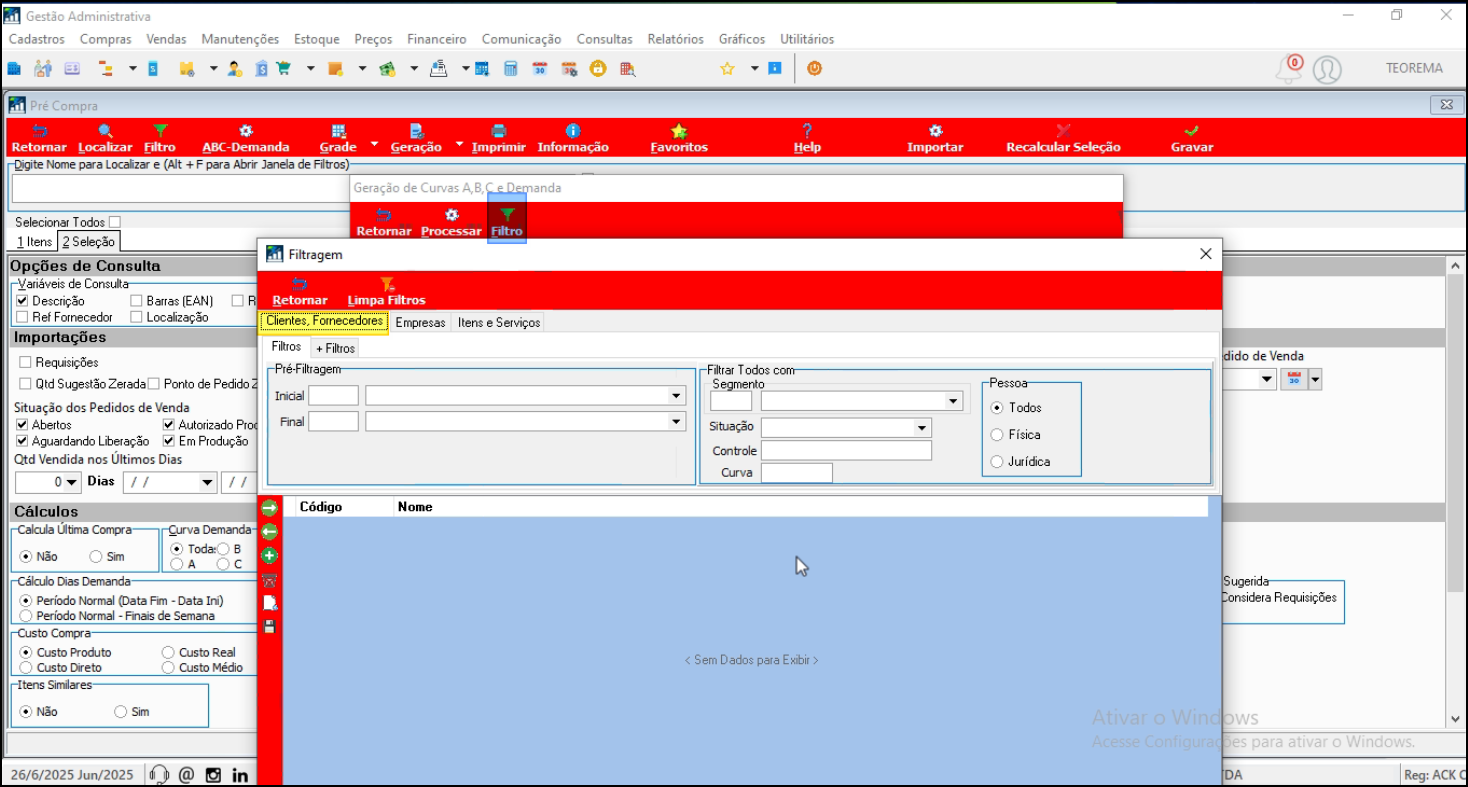Click Localizar in Pré Compra toolbar

(105, 138)
